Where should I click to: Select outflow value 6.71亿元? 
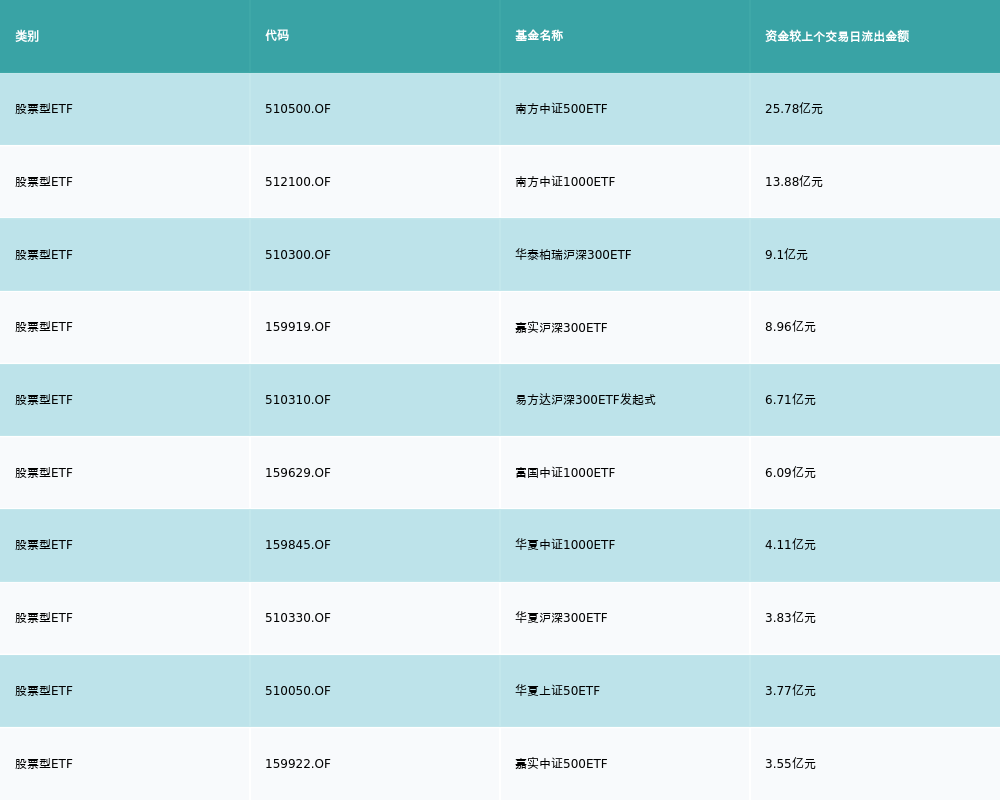pos(790,400)
